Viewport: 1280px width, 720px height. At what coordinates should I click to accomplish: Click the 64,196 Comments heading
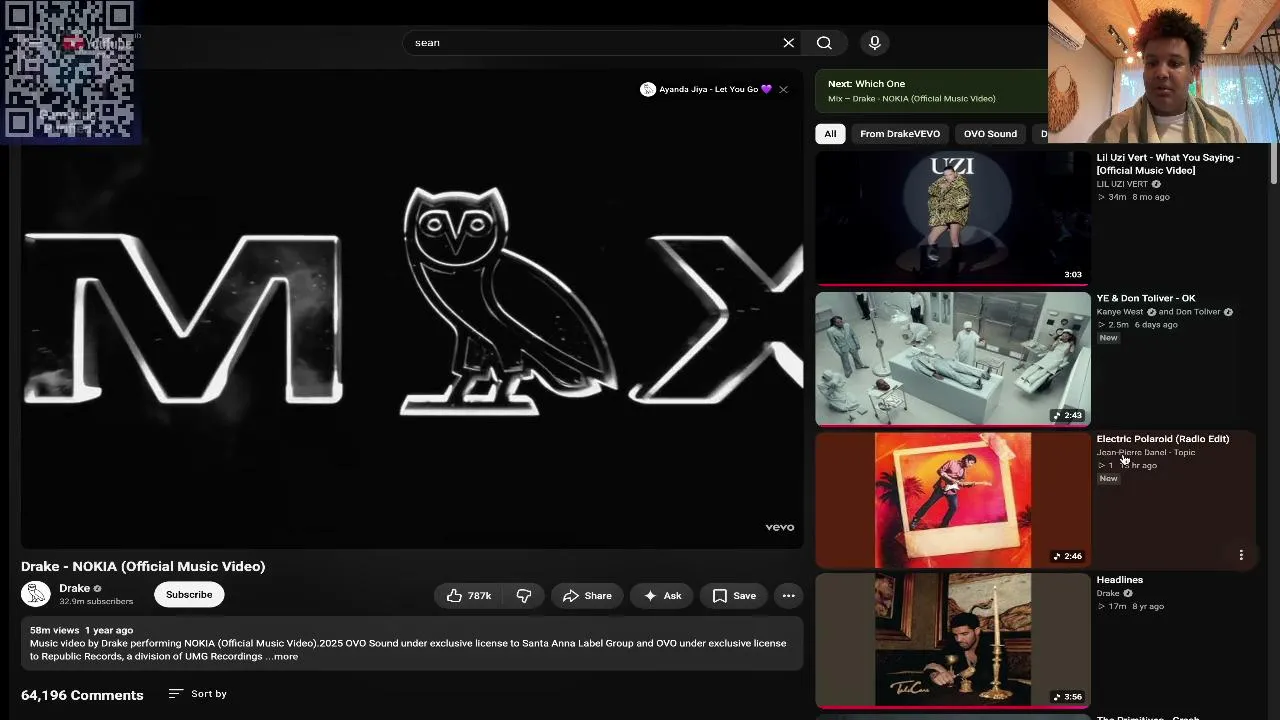(x=82, y=695)
